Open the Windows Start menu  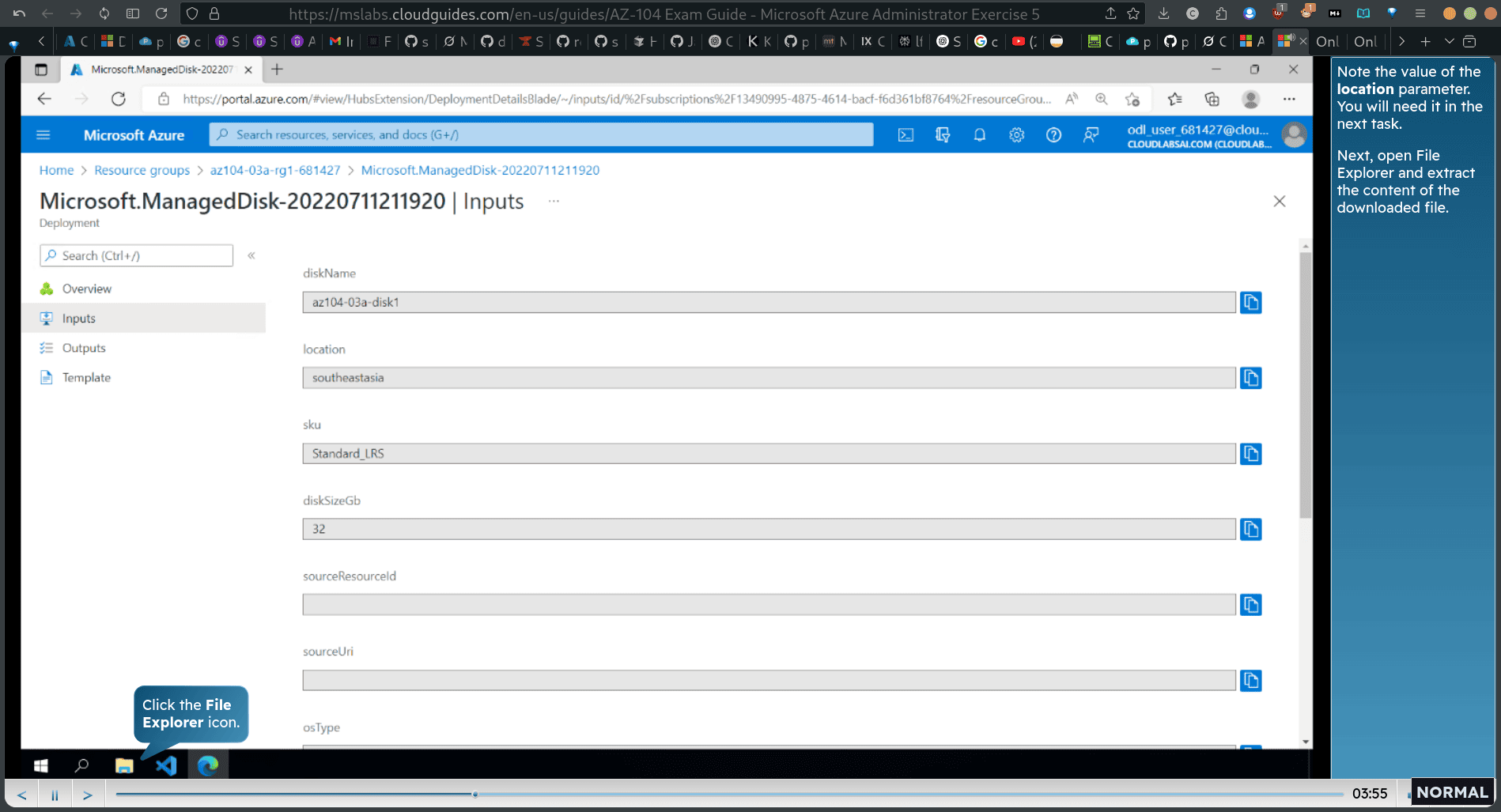(41, 765)
